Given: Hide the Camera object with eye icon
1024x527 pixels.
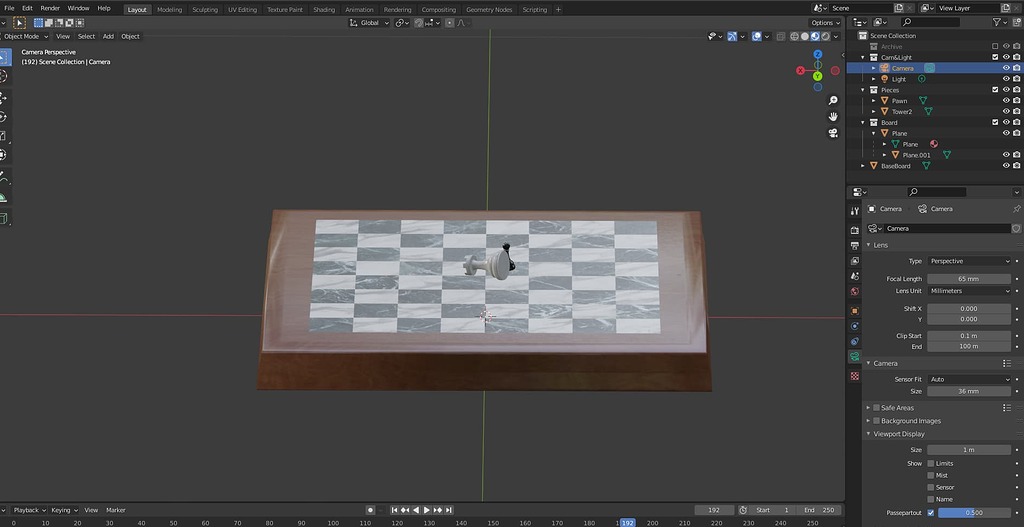Looking at the screenshot, I should click(x=1006, y=68).
